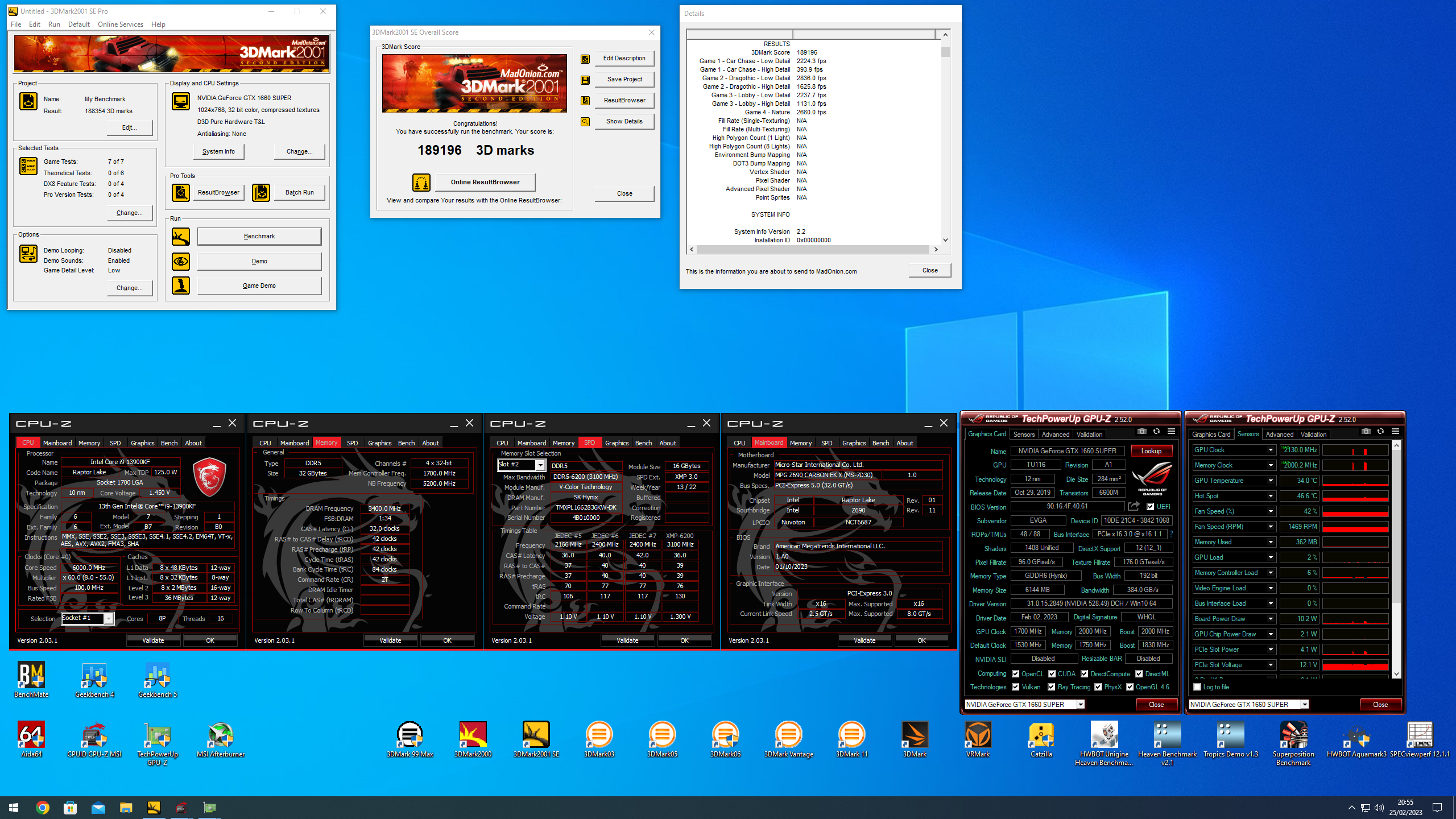Open BenchMate desktop shortcut
The image size is (1456, 819).
tap(31, 680)
